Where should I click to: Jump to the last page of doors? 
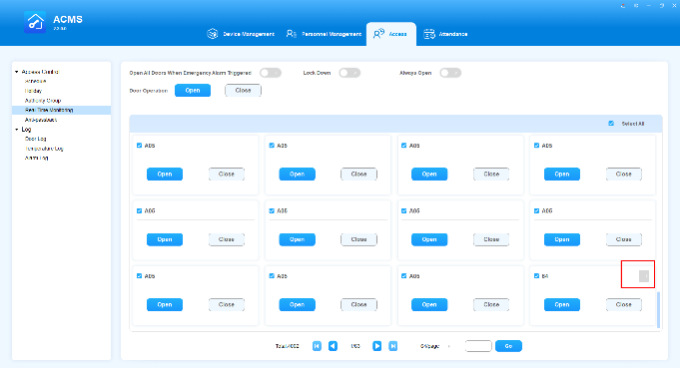tap(393, 346)
